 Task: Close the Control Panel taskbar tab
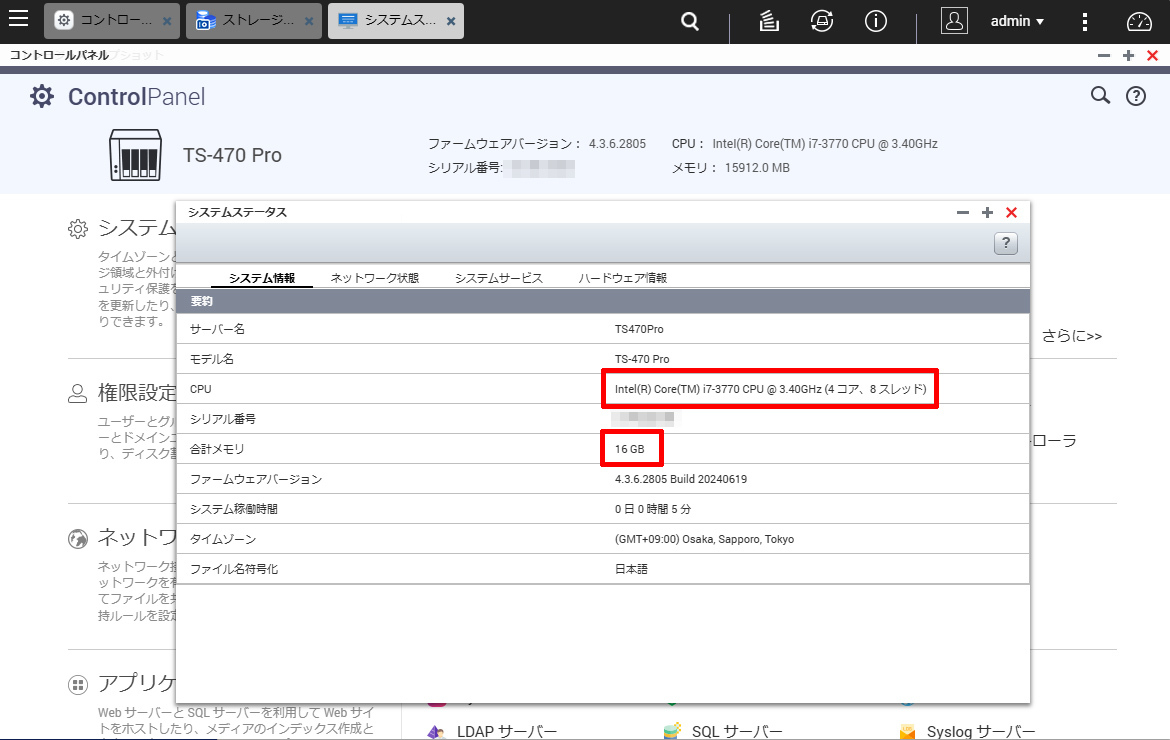tap(167, 22)
